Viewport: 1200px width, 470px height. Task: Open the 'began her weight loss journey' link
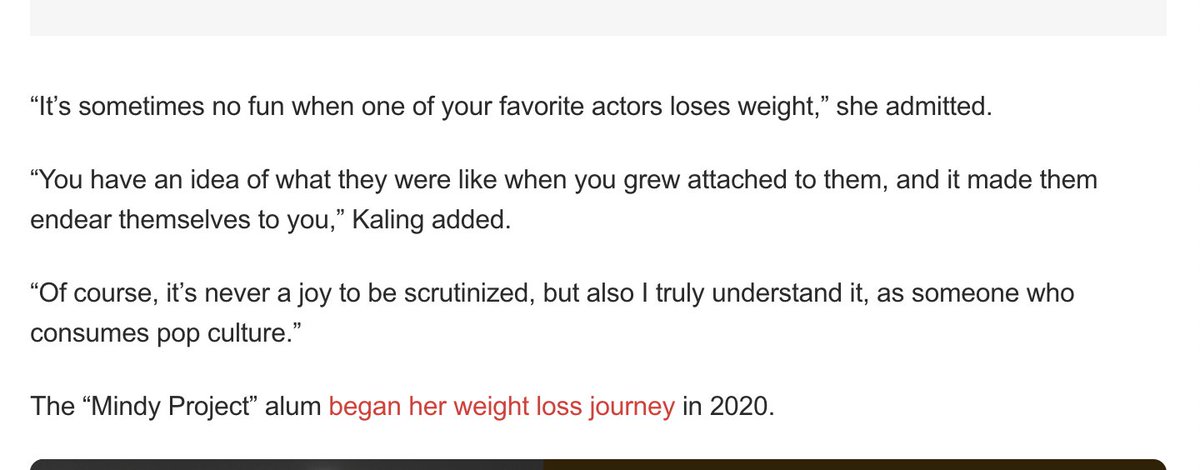pos(501,407)
